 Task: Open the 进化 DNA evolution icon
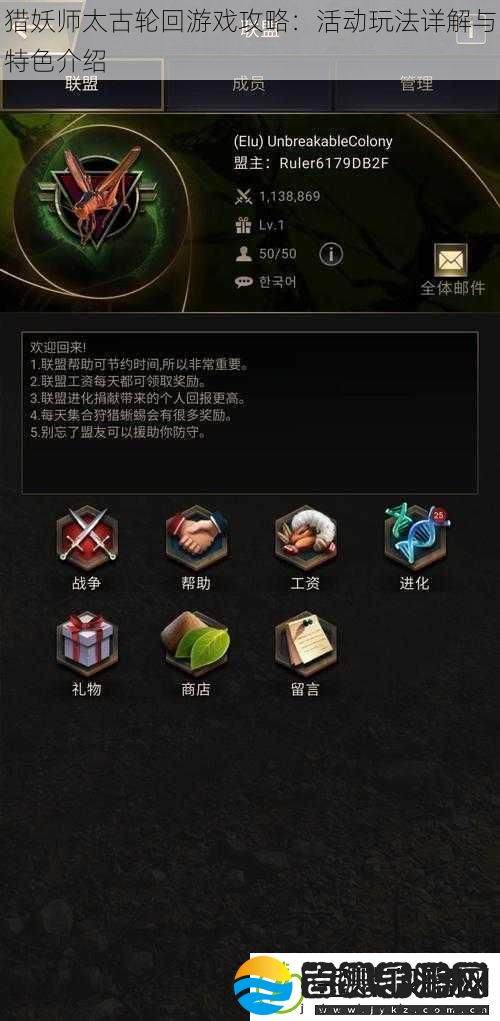[415, 537]
